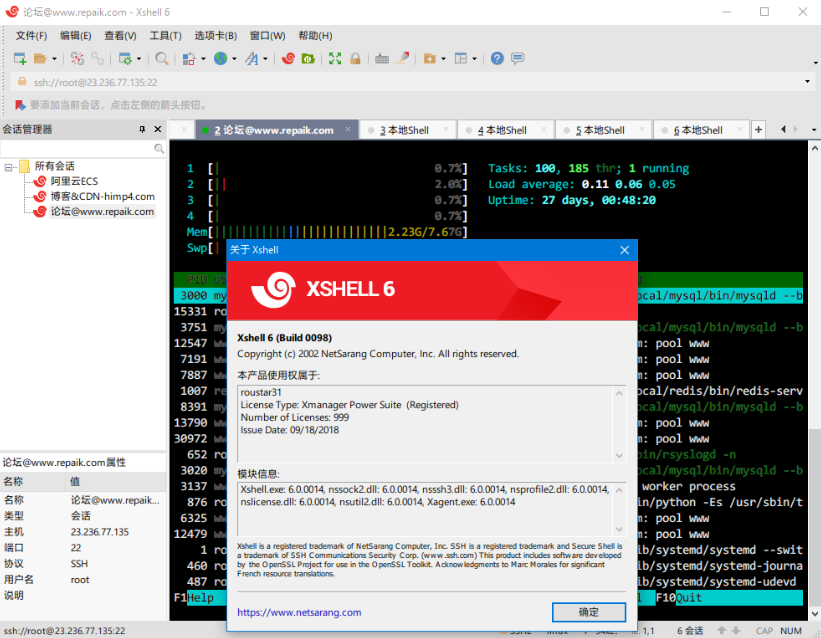
Task: Click the keyboard key mapping icon
Action: [x=382, y=59]
